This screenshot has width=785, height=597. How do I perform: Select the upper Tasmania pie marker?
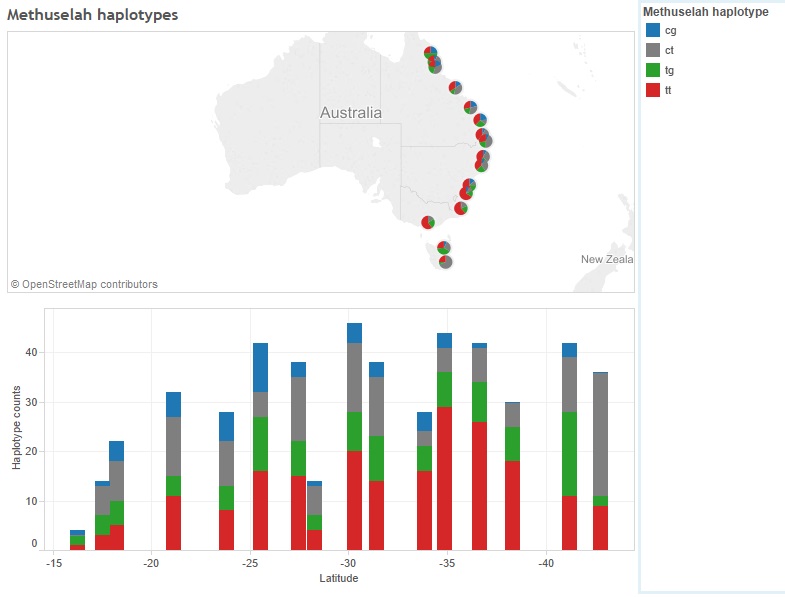(444, 248)
